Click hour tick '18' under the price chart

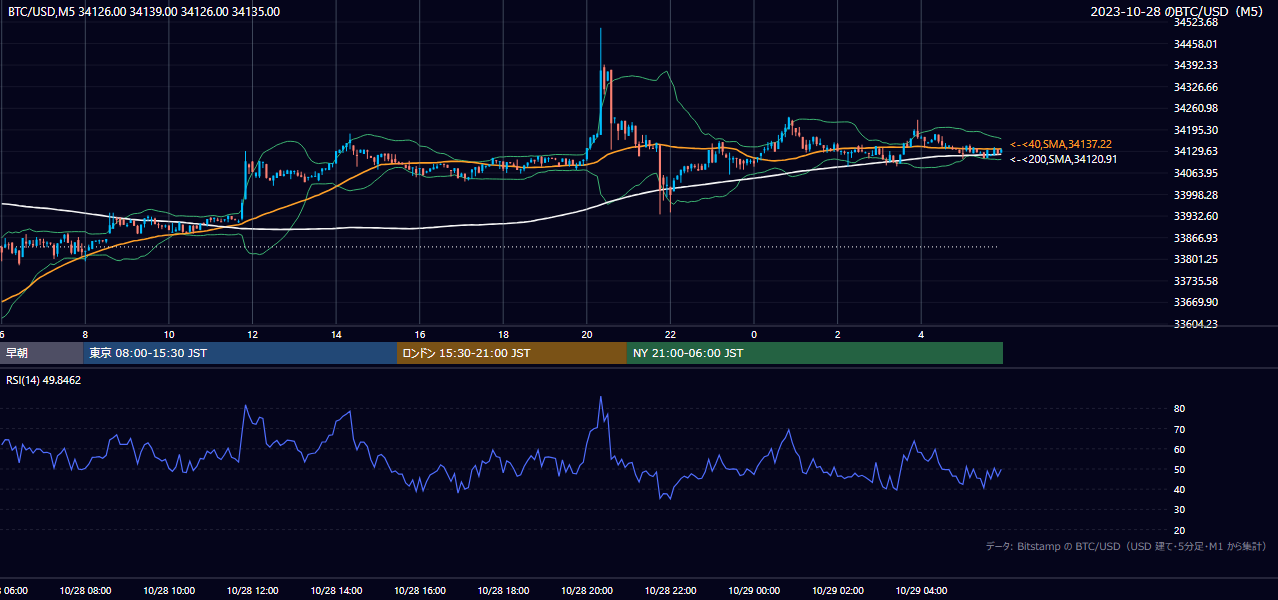click(x=504, y=335)
